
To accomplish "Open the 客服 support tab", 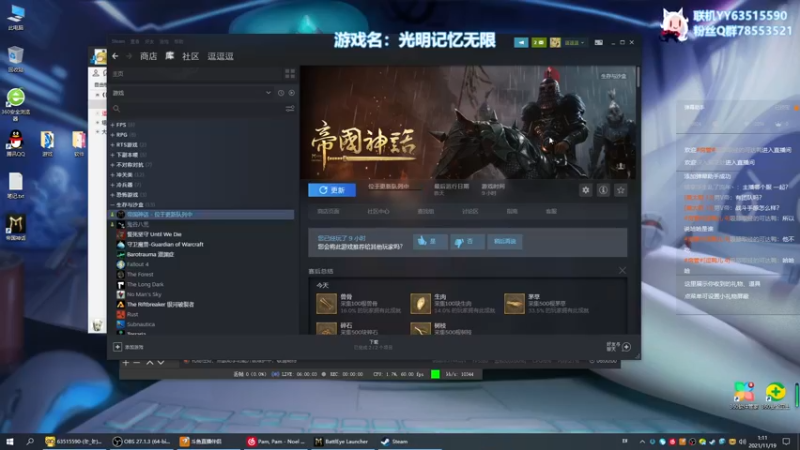I will 551,211.
